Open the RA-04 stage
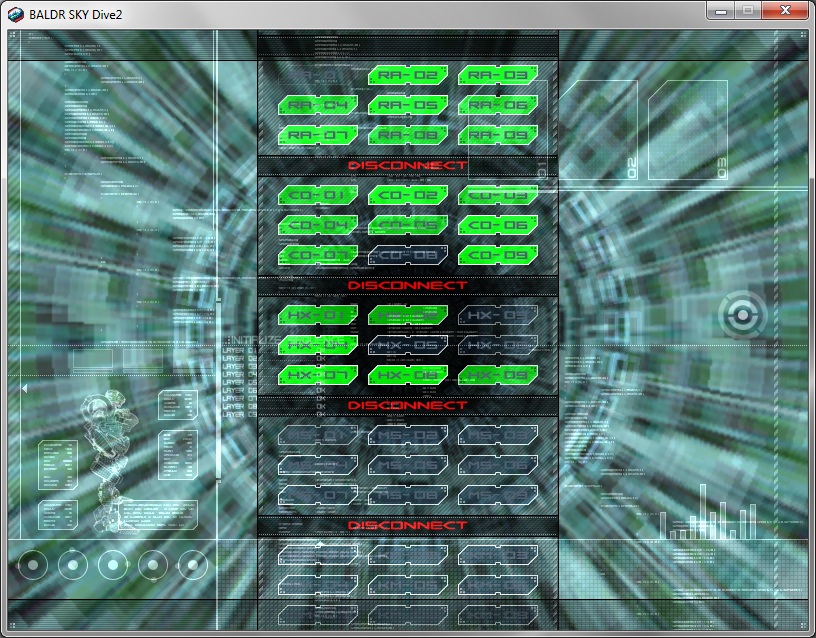 click(x=318, y=105)
